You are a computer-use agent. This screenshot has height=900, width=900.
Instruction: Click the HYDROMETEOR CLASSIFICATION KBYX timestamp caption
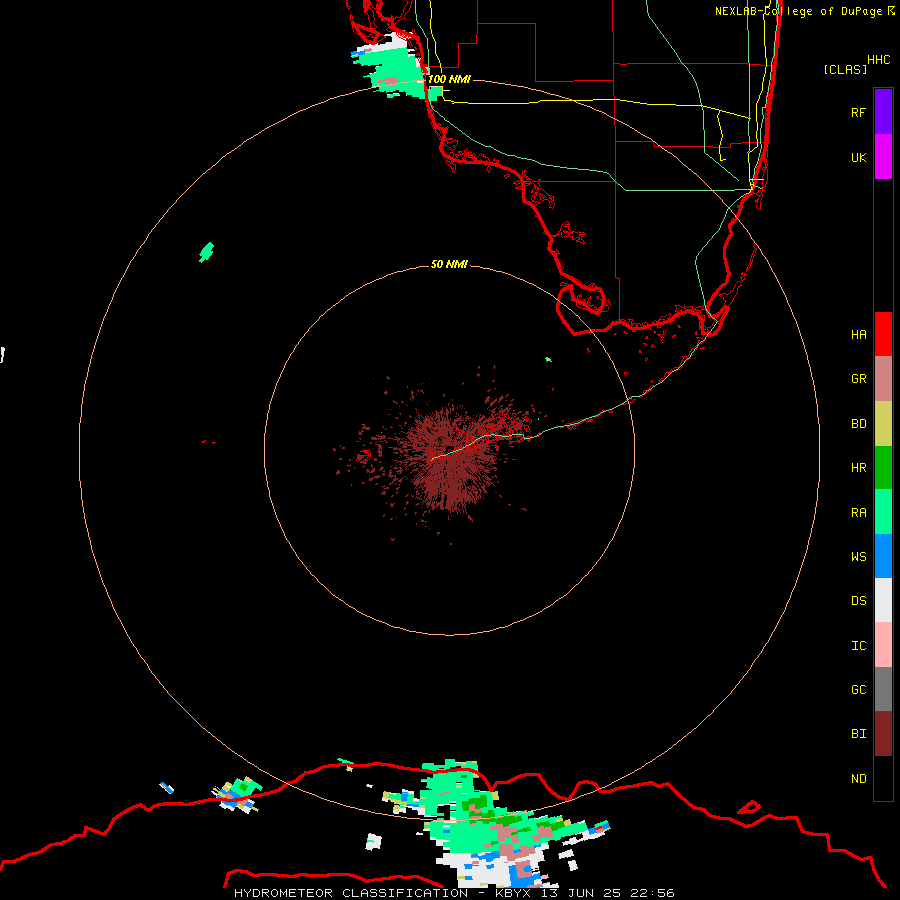tap(454, 893)
